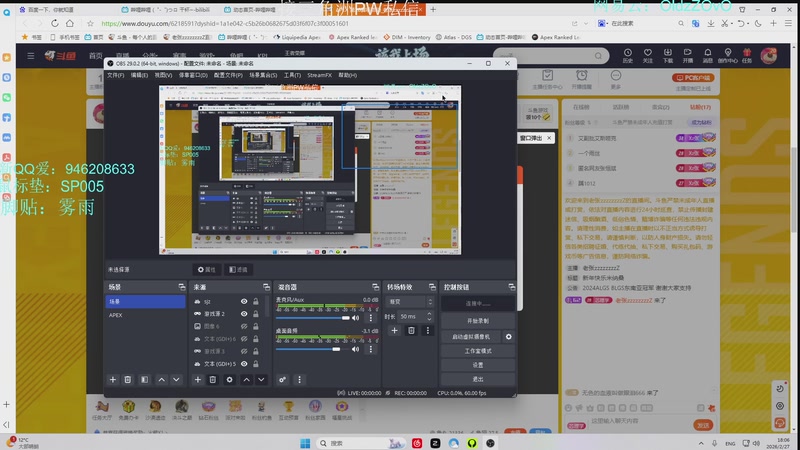This screenshot has width=800, height=450.
Task: Move selected scene up with arrow icon
Action: pyautogui.click(x=161, y=380)
